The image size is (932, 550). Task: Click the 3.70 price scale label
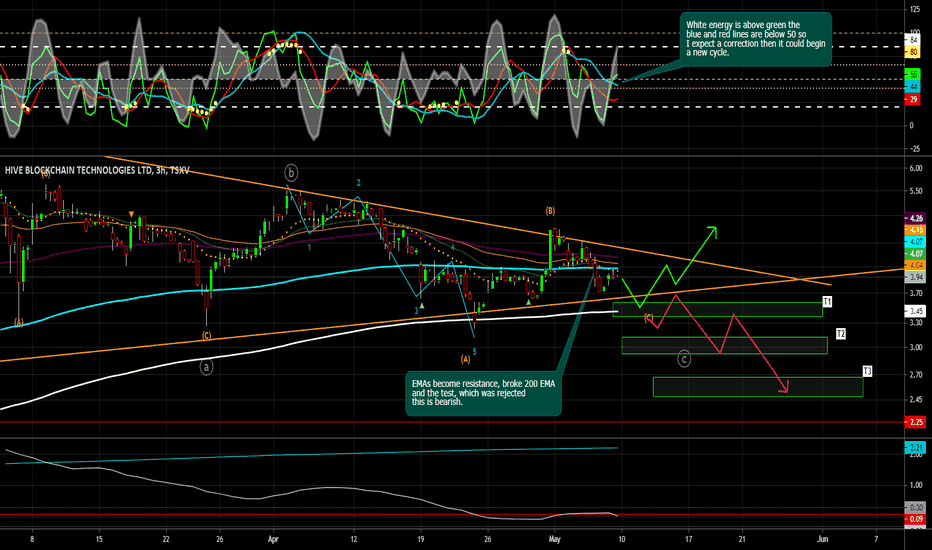coord(916,293)
